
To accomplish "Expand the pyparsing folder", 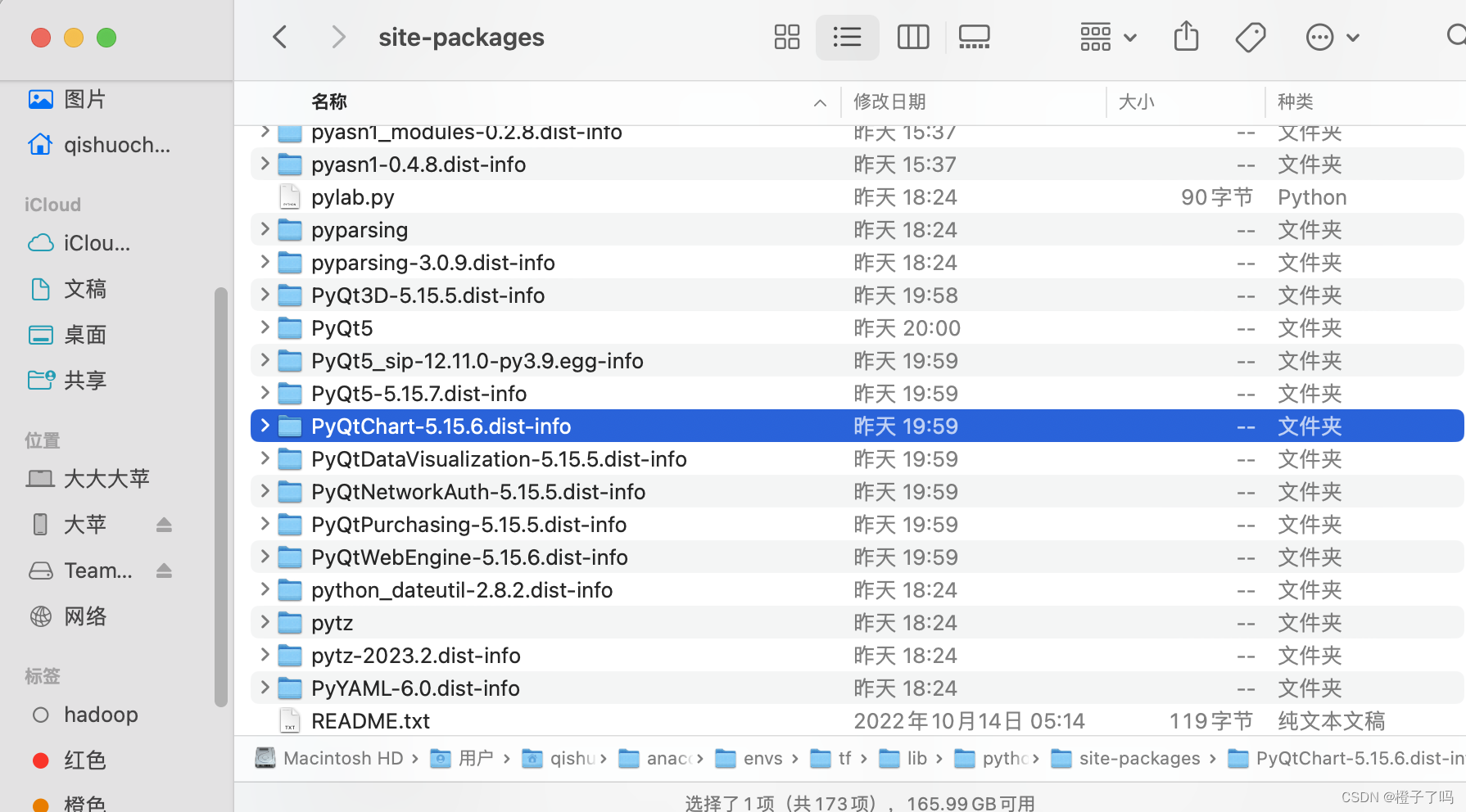I will point(264,229).
